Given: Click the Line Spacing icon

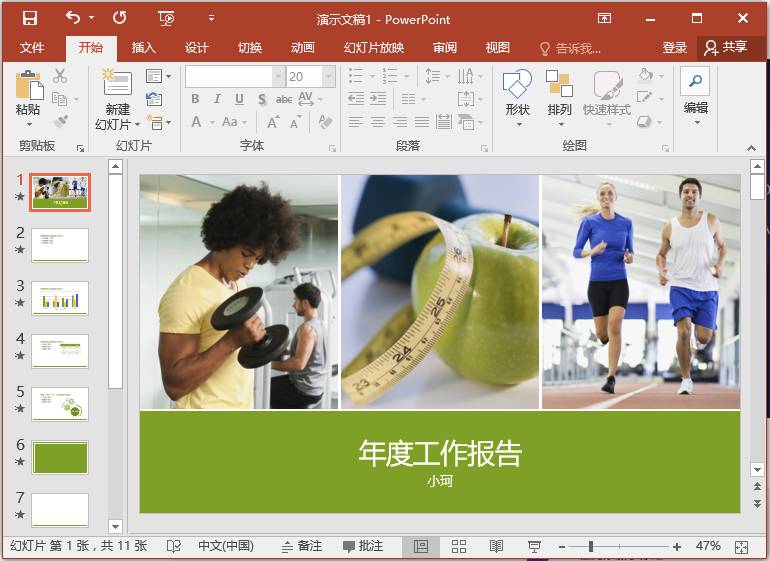Looking at the screenshot, I should coord(433,76).
